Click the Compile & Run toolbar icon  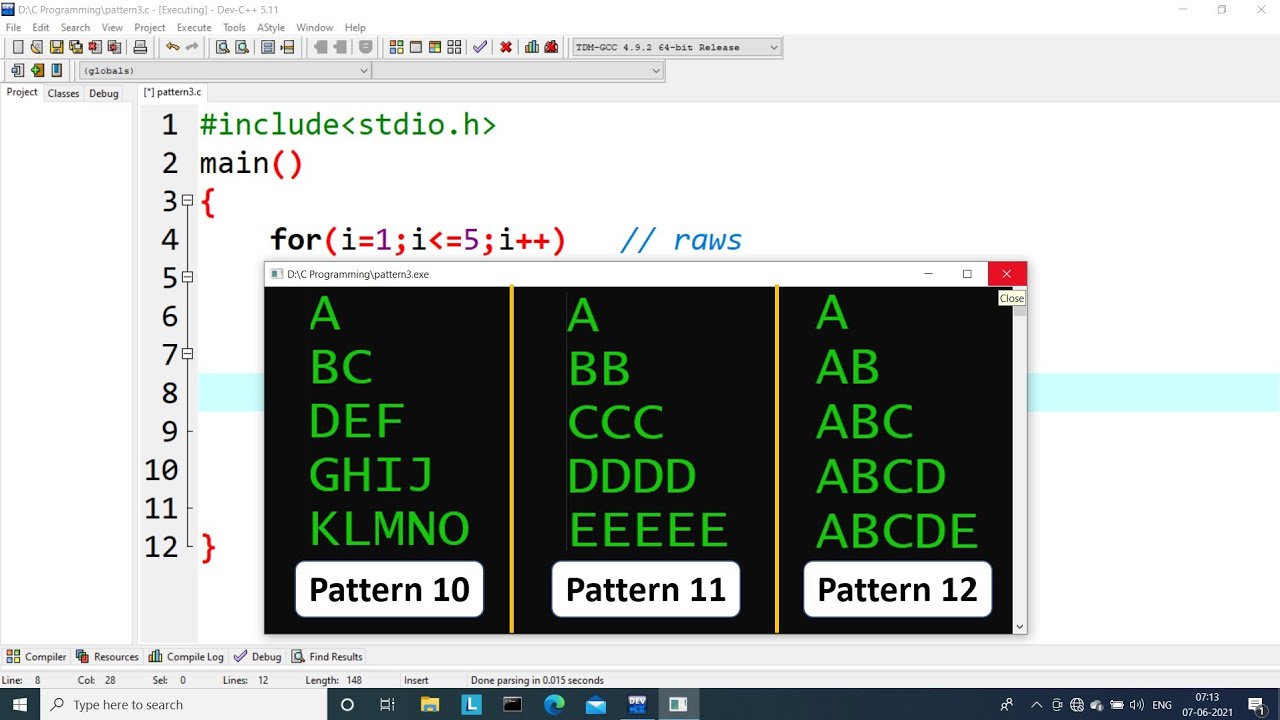(435, 47)
